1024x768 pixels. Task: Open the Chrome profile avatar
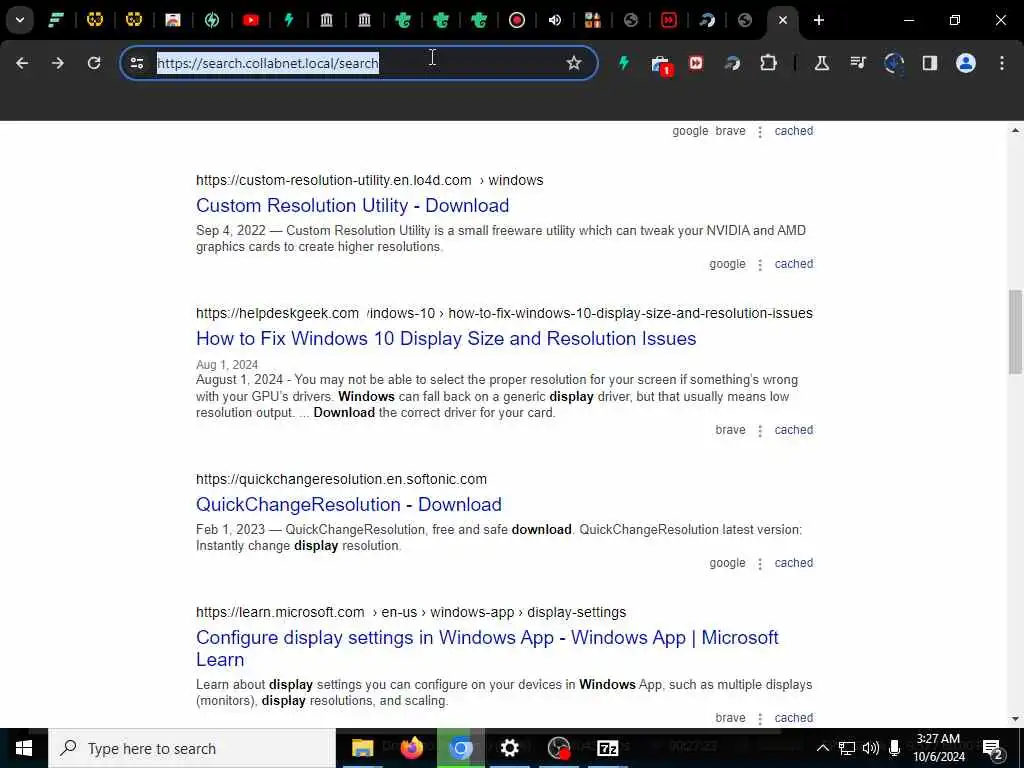[x=966, y=63]
